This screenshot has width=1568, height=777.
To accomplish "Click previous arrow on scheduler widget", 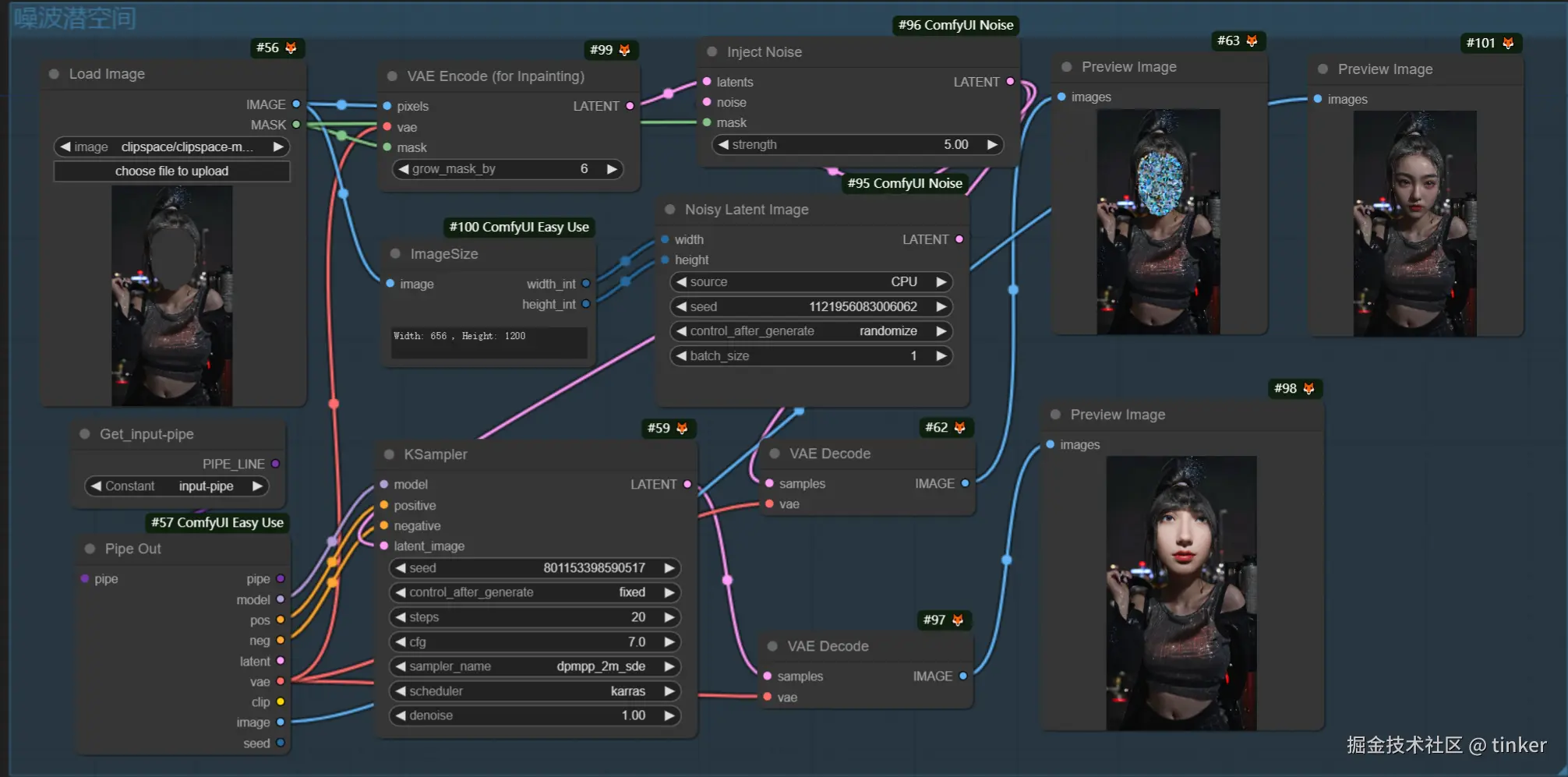I will click(x=401, y=691).
